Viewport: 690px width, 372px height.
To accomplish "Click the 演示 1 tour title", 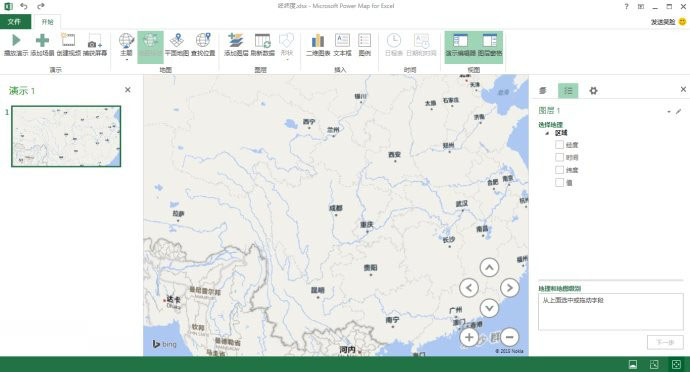I will click(22, 91).
